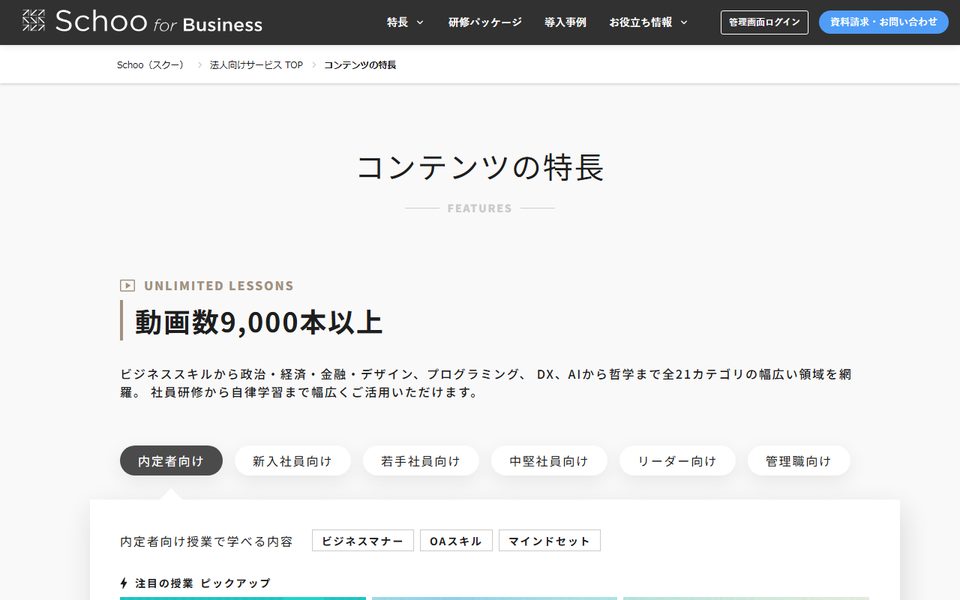Screen dimensions: 960x600
Task: Click the 動画数9,000本以上 heading
Action: click(258, 321)
